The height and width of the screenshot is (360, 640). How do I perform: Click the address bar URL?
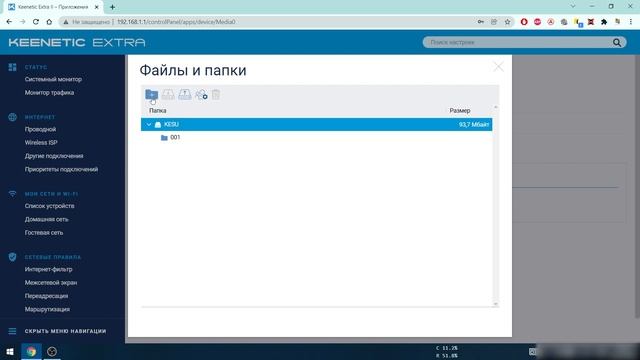pyautogui.click(x=176, y=22)
